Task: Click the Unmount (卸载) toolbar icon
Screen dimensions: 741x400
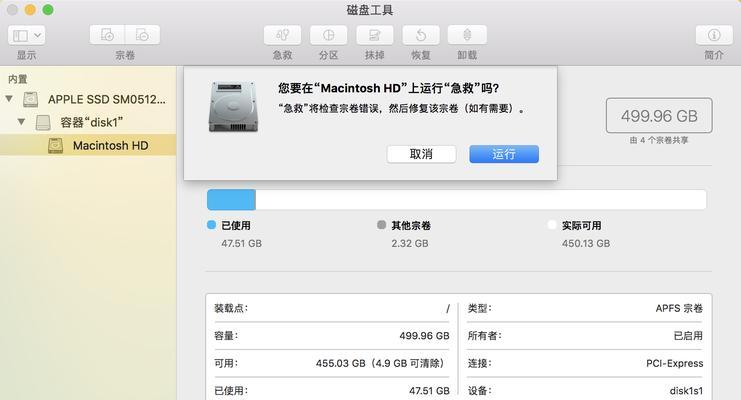Action: [x=467, y=35]
